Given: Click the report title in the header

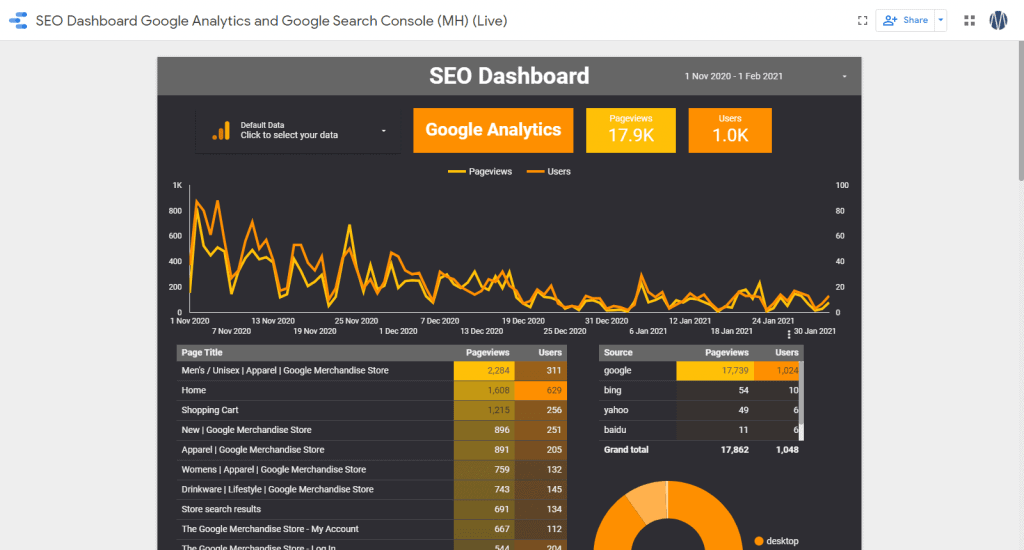Looking at the screenshot, I should (271, 21).
